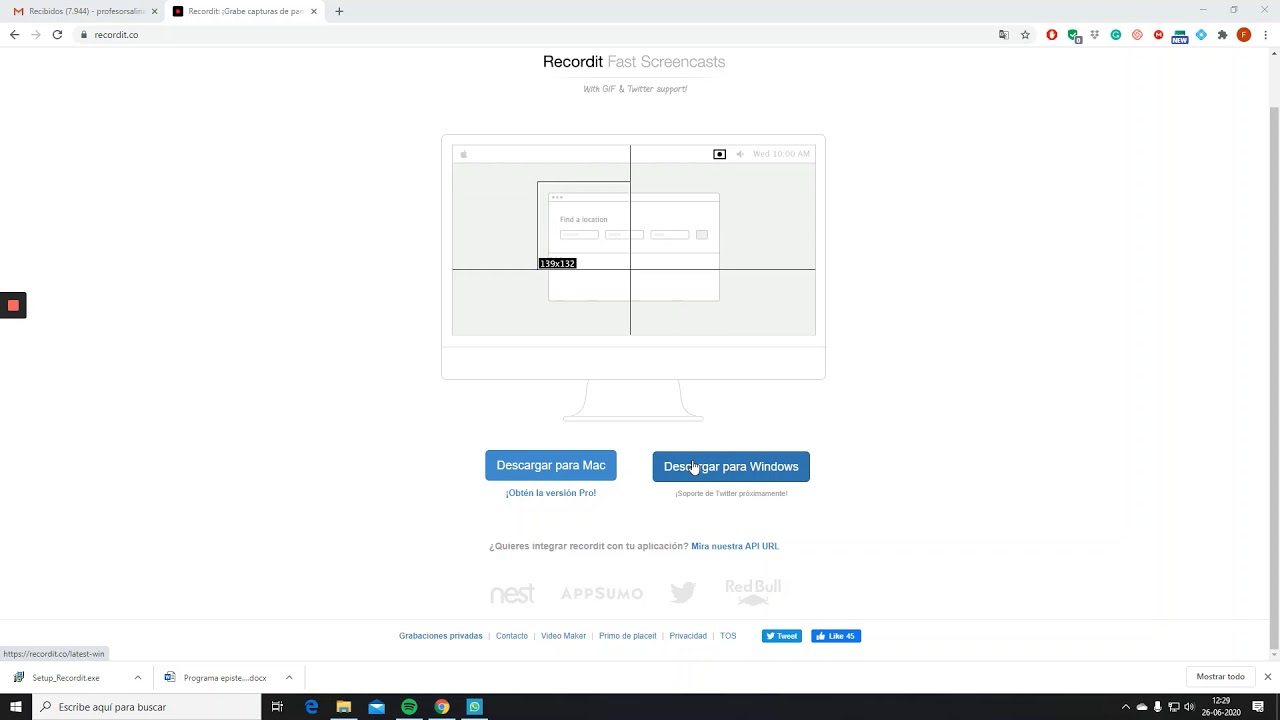Open the Mira nuestra API URL link
The width and height of the screenshot is (1280, 720).
735,546
